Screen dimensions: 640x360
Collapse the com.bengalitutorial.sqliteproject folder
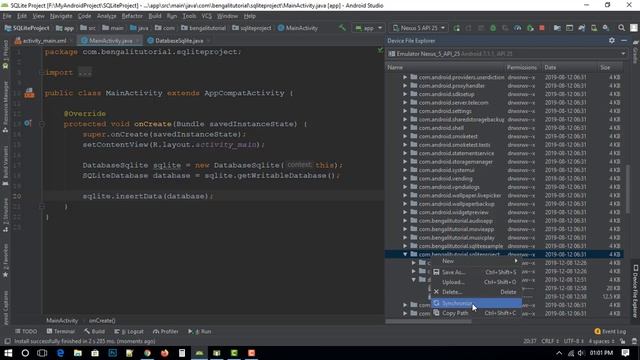(x=405, y=254)
